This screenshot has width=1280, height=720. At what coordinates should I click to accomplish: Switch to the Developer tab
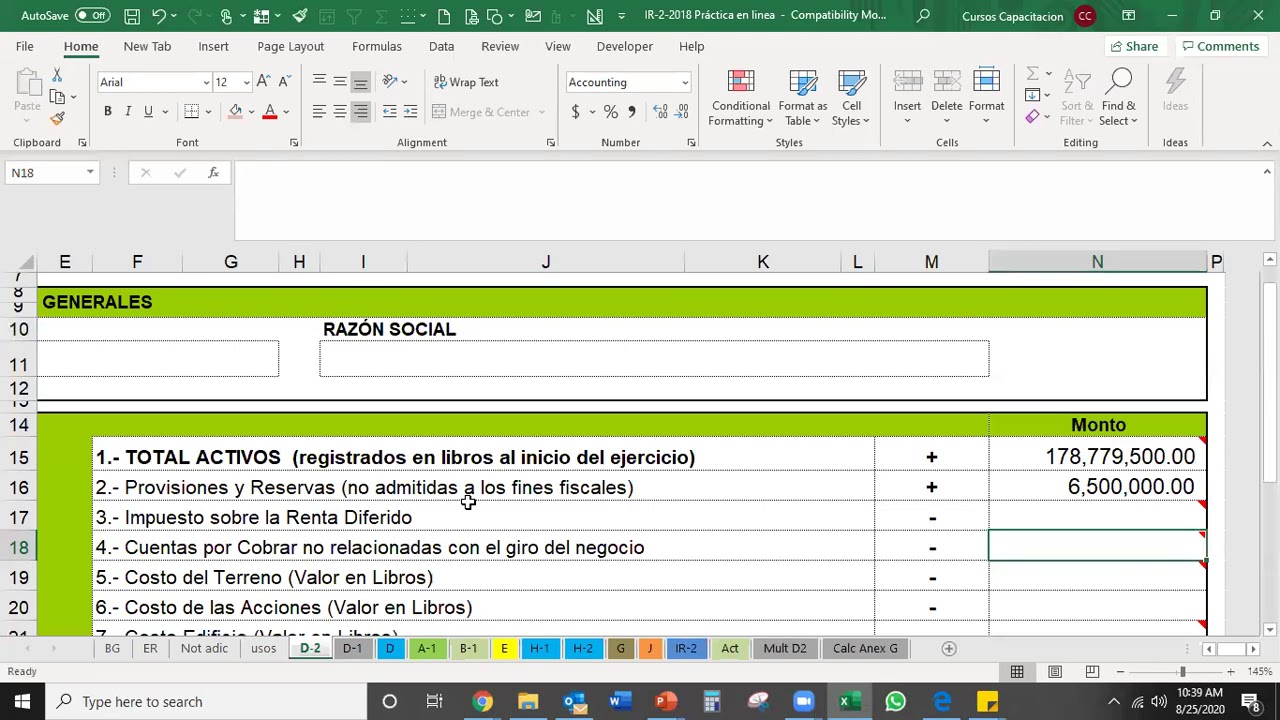point(625,46)
